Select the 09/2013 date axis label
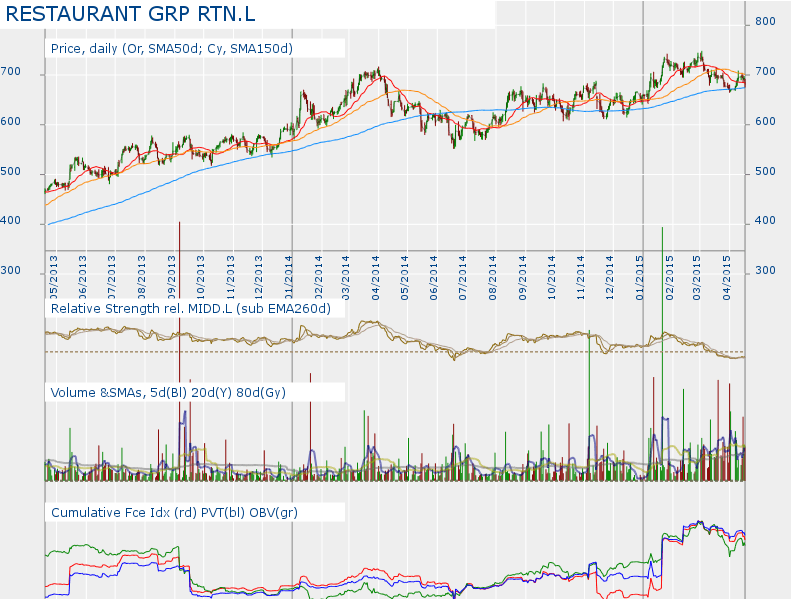 (x=171, y=278)
